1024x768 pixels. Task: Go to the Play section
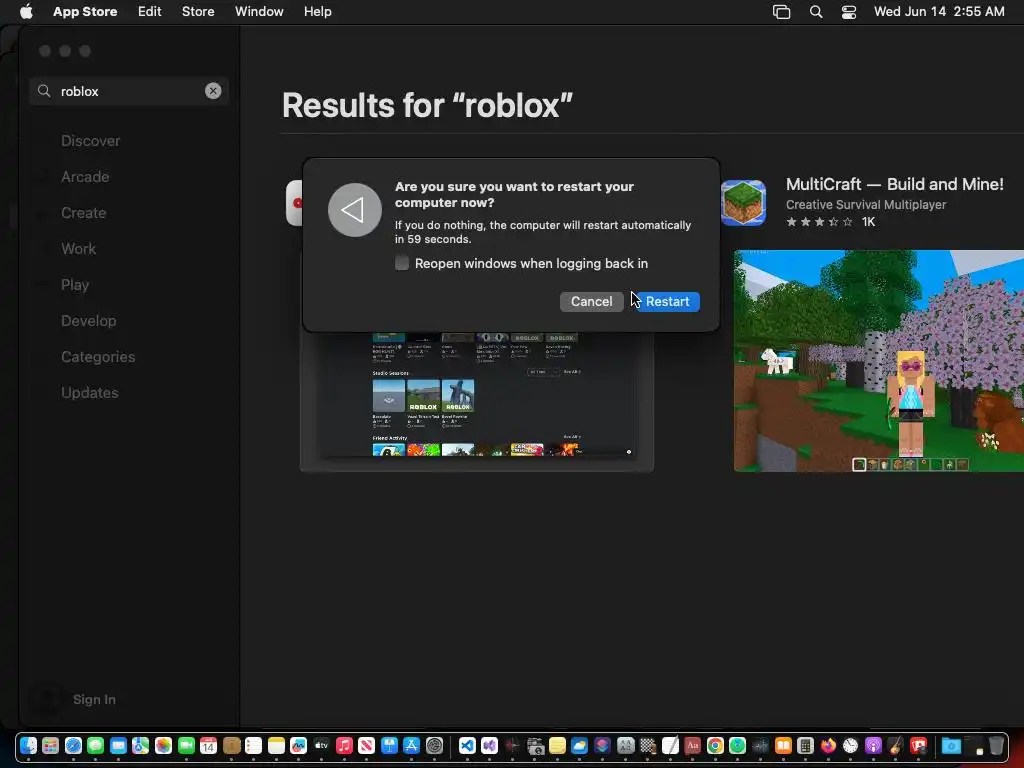[x=75, y=285]
